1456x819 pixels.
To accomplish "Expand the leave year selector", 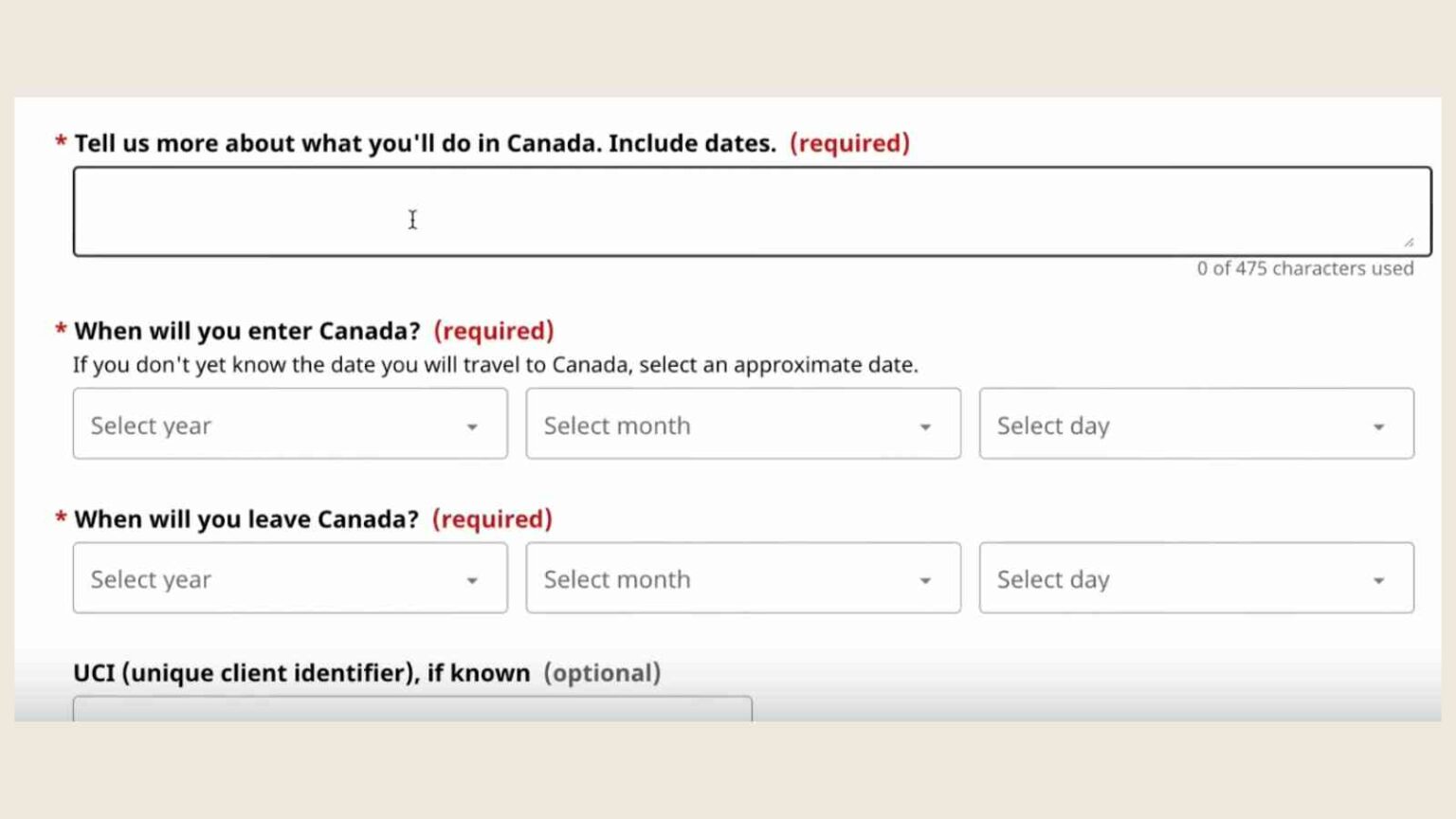I will [289, 578].
